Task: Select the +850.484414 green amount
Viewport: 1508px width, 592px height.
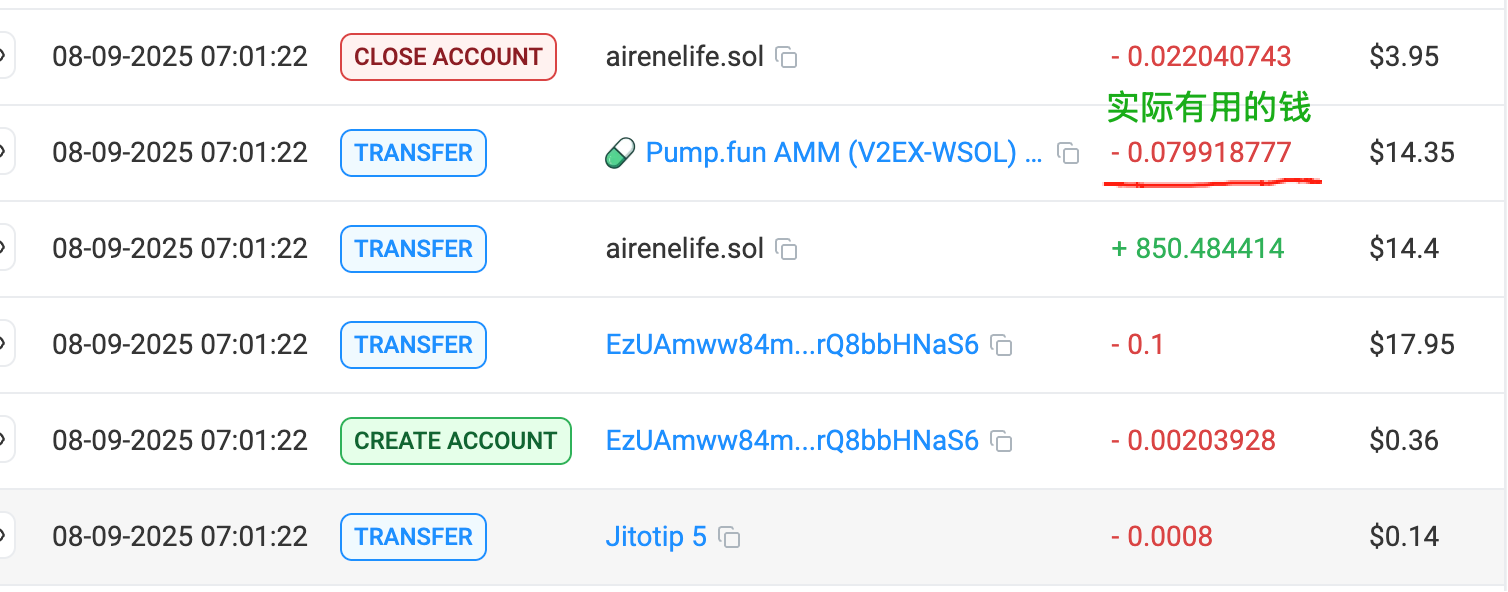Action: pyautogui.click(x=1197, y=249)
